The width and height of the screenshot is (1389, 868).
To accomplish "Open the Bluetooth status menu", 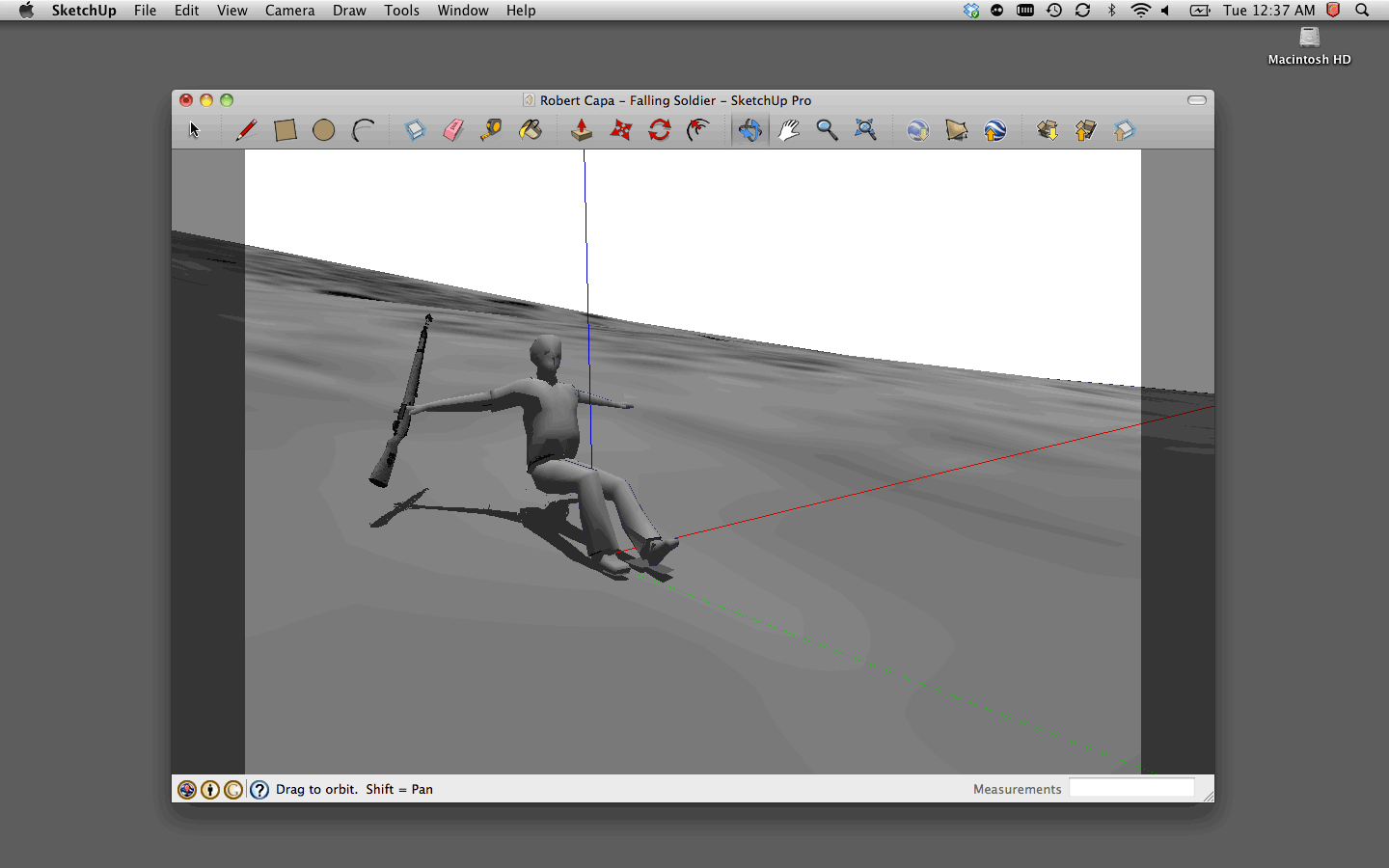I will (x=1111, y=11).
